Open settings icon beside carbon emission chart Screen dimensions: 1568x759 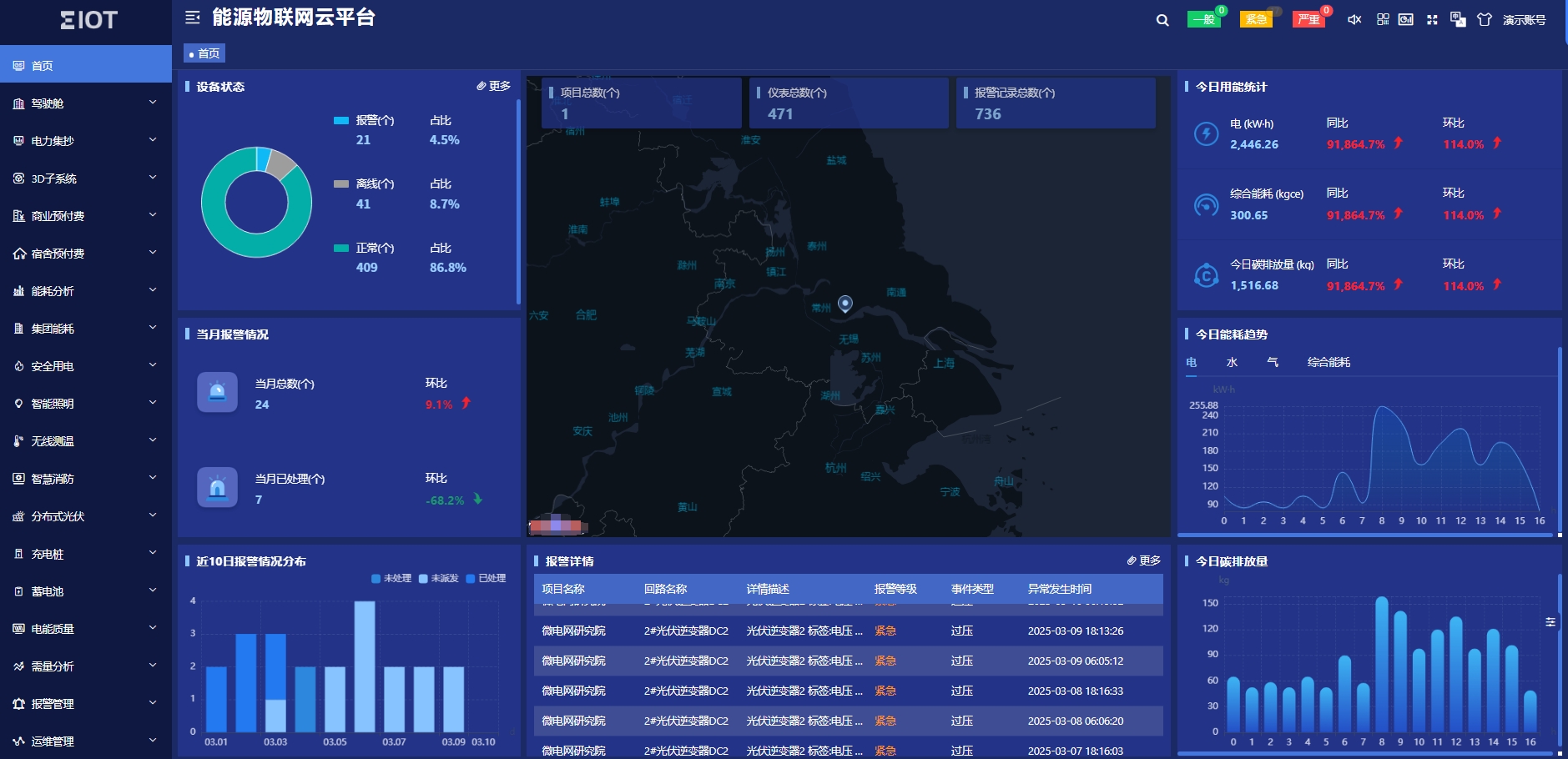point(1550,622)
